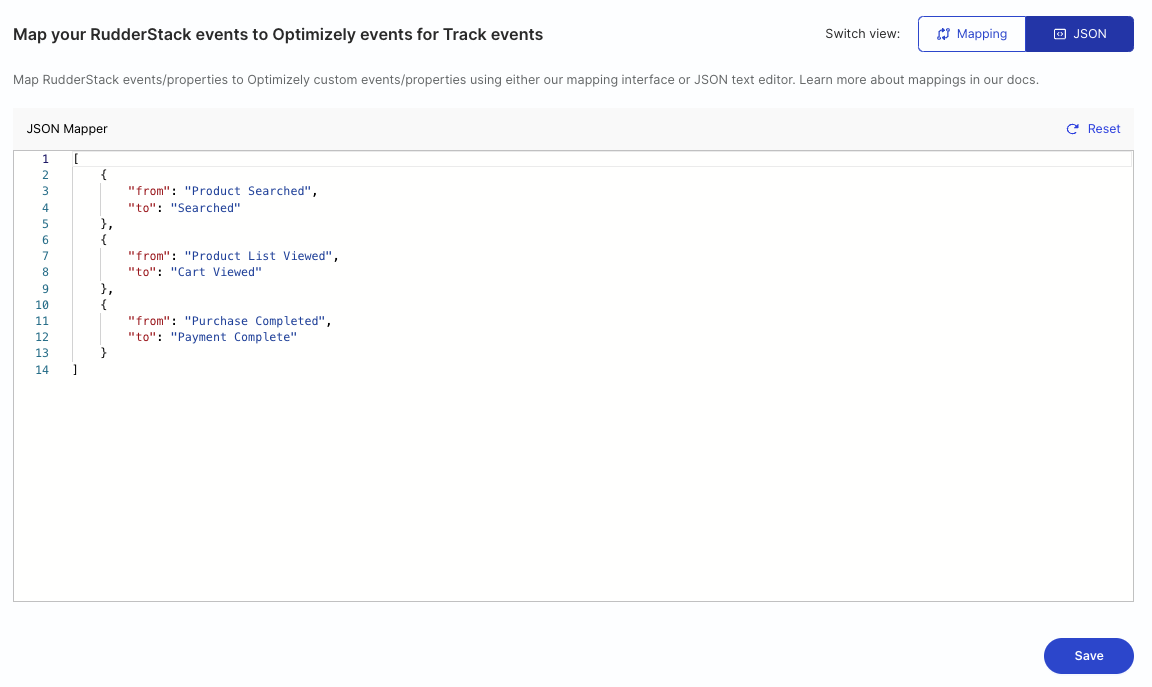
Task: Click in the empty JSON editor area below the code
Action: 573,489
